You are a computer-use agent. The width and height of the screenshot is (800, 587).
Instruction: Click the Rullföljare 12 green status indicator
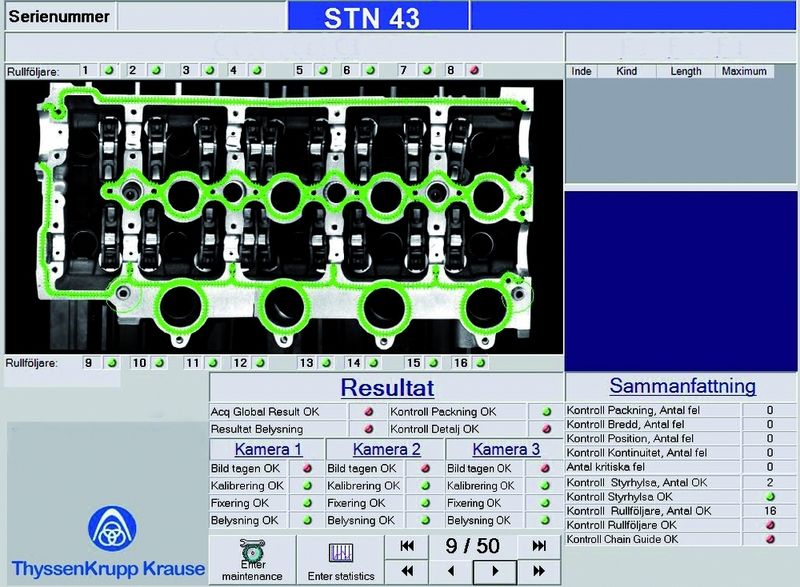(x=261, y=363)
